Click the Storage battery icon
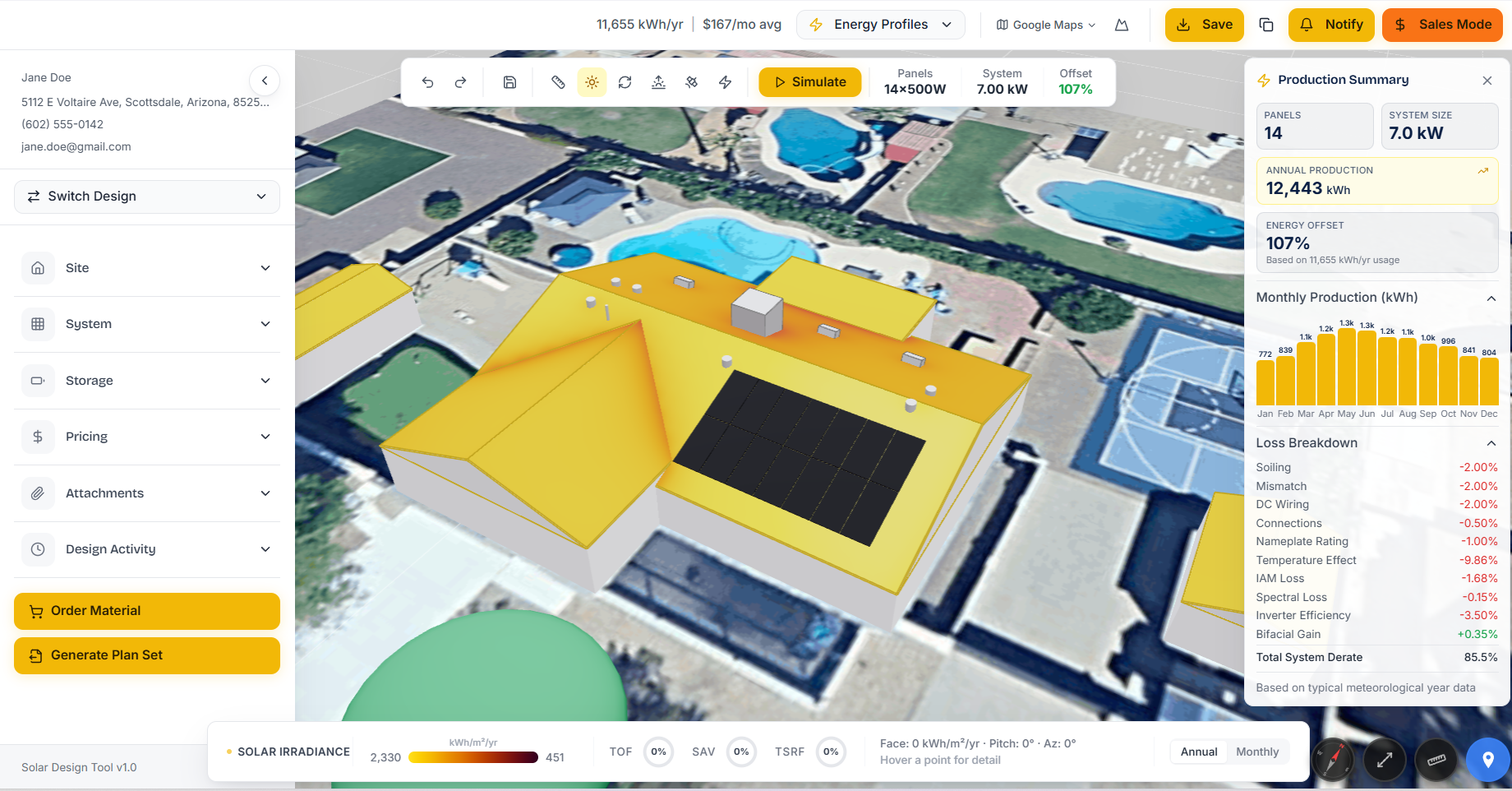This screenshot has height=791, width=1512. (x=38, y=381)
